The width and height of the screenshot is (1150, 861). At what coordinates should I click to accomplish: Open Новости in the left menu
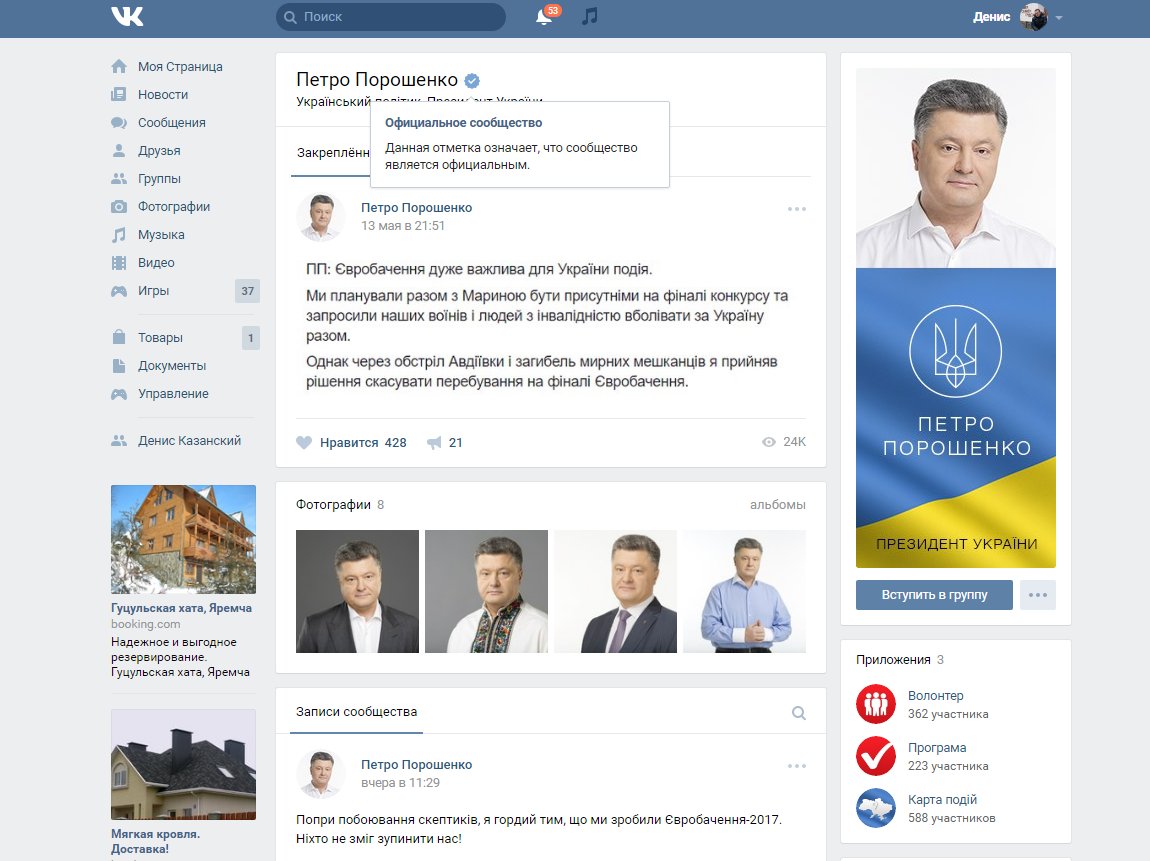point(163,95)
